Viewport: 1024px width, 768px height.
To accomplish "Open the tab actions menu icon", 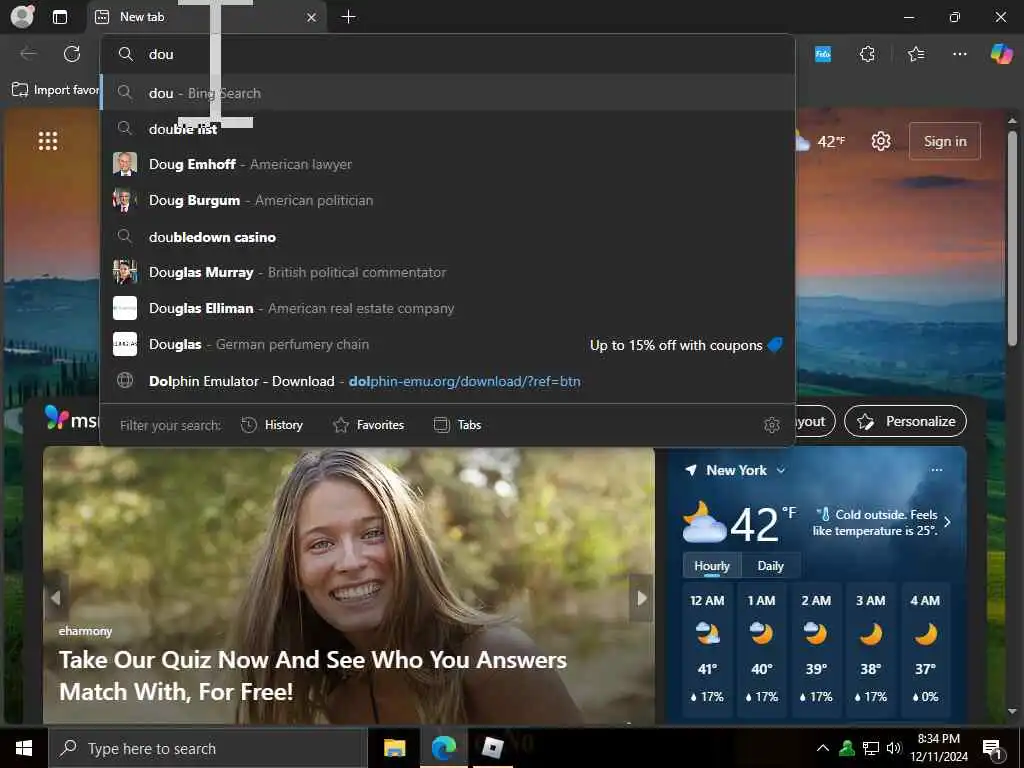I will tap(60, 17).
